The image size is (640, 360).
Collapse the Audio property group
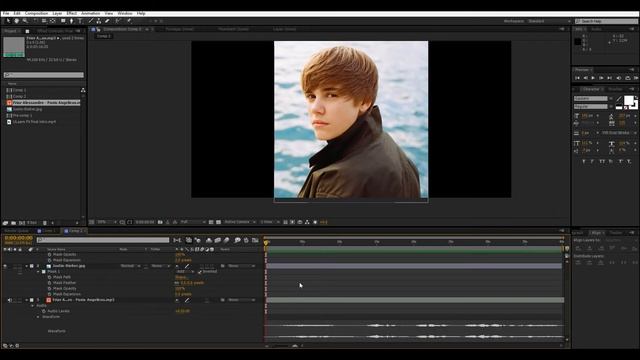point(33,306)
